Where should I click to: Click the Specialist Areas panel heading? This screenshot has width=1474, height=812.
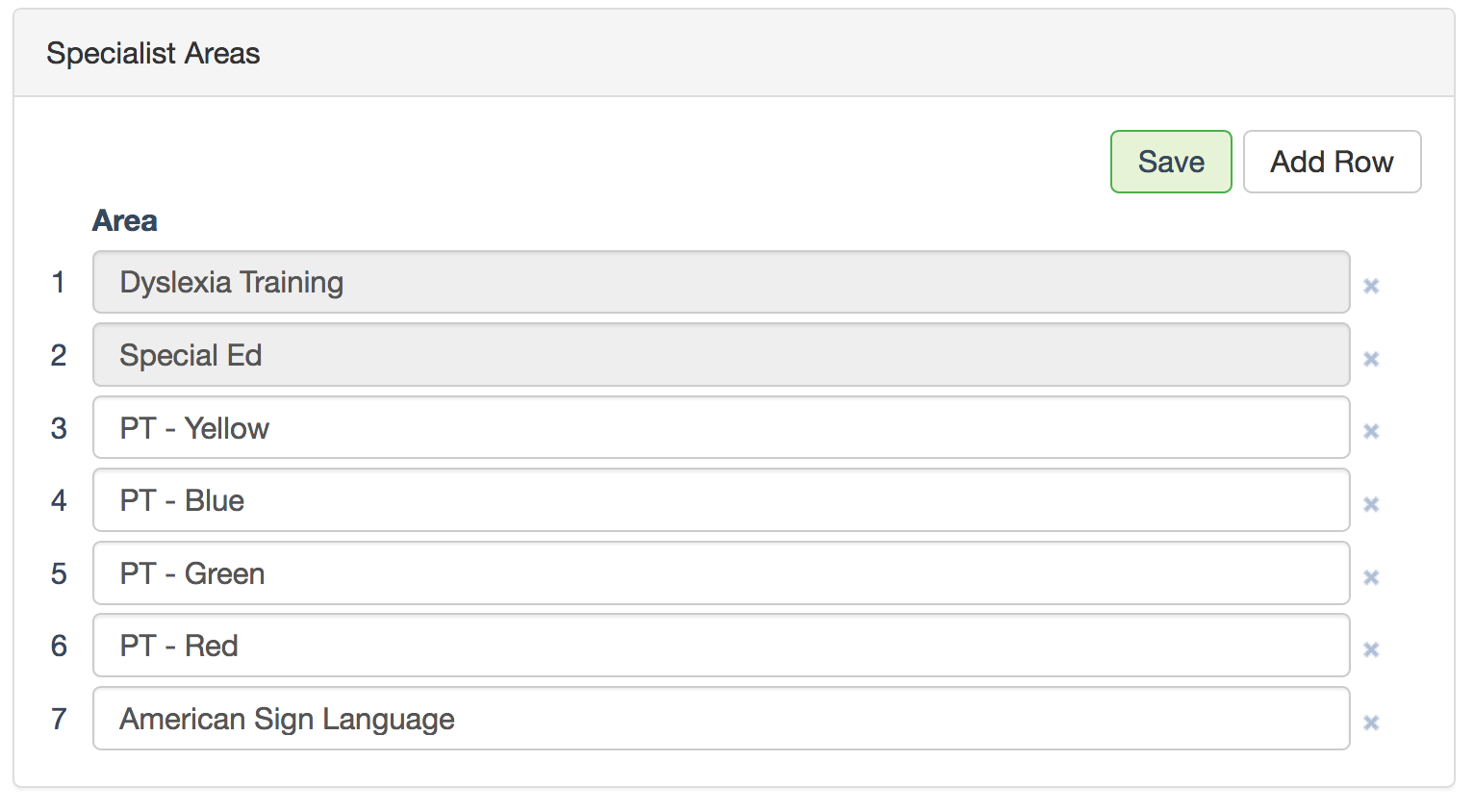click(153, 54)
